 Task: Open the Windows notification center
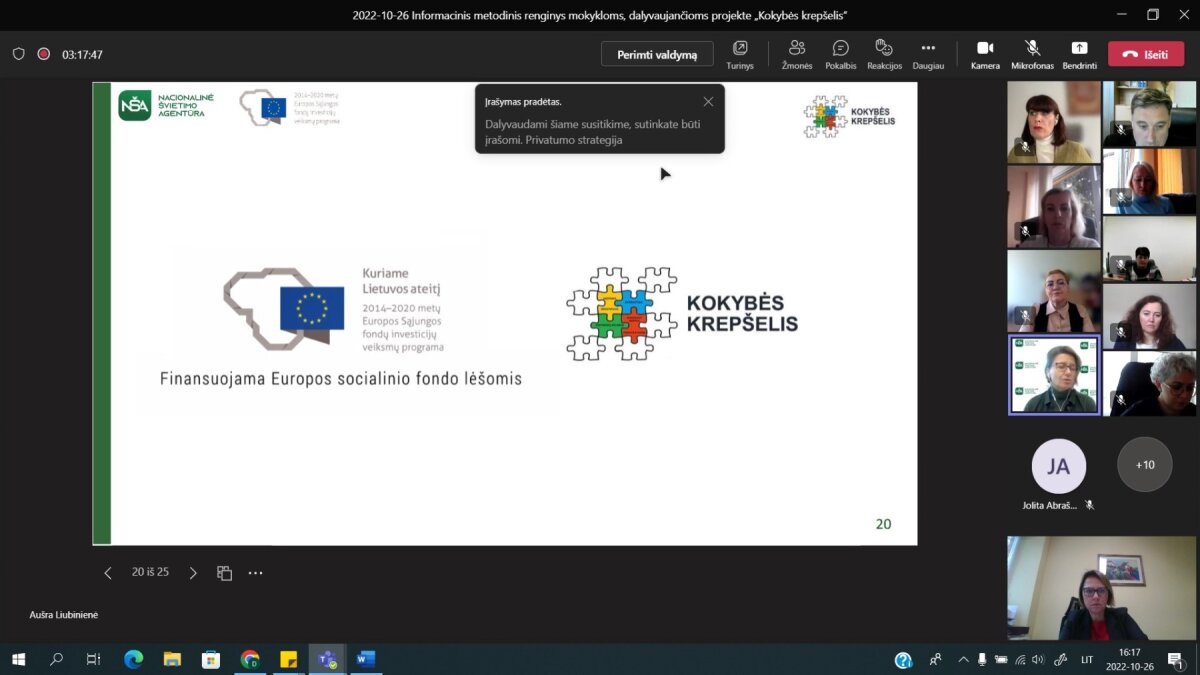(x=1176, y=660)
